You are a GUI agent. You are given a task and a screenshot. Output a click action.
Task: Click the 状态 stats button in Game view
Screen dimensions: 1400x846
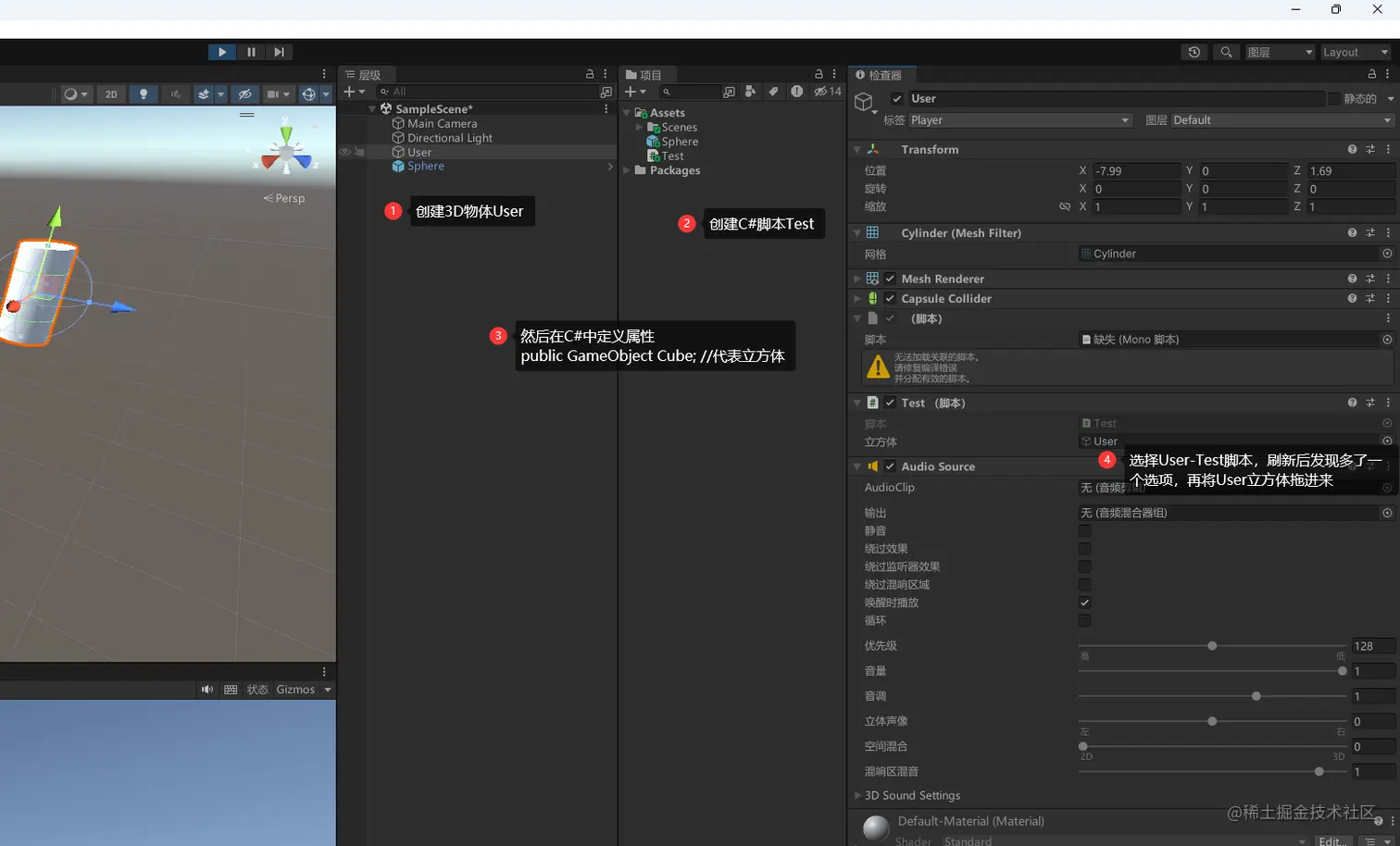click(x=257, y=690)
